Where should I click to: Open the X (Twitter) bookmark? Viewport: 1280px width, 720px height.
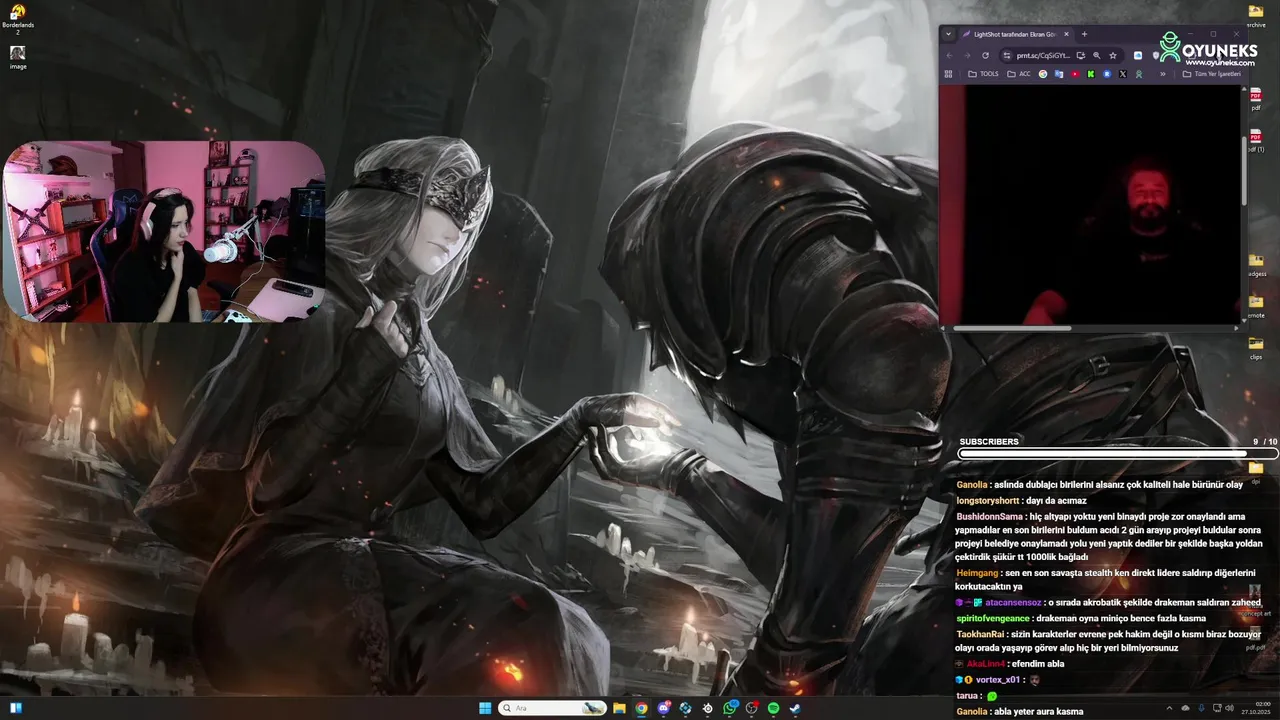[1123, 74]
